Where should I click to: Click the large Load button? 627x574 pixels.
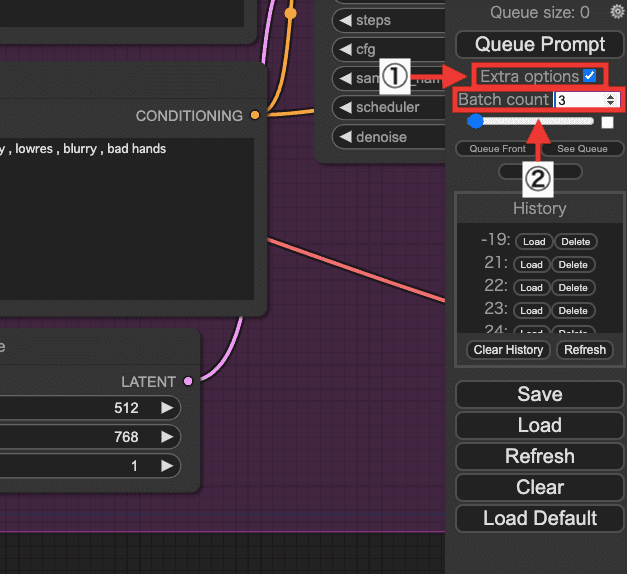(539, 425)
